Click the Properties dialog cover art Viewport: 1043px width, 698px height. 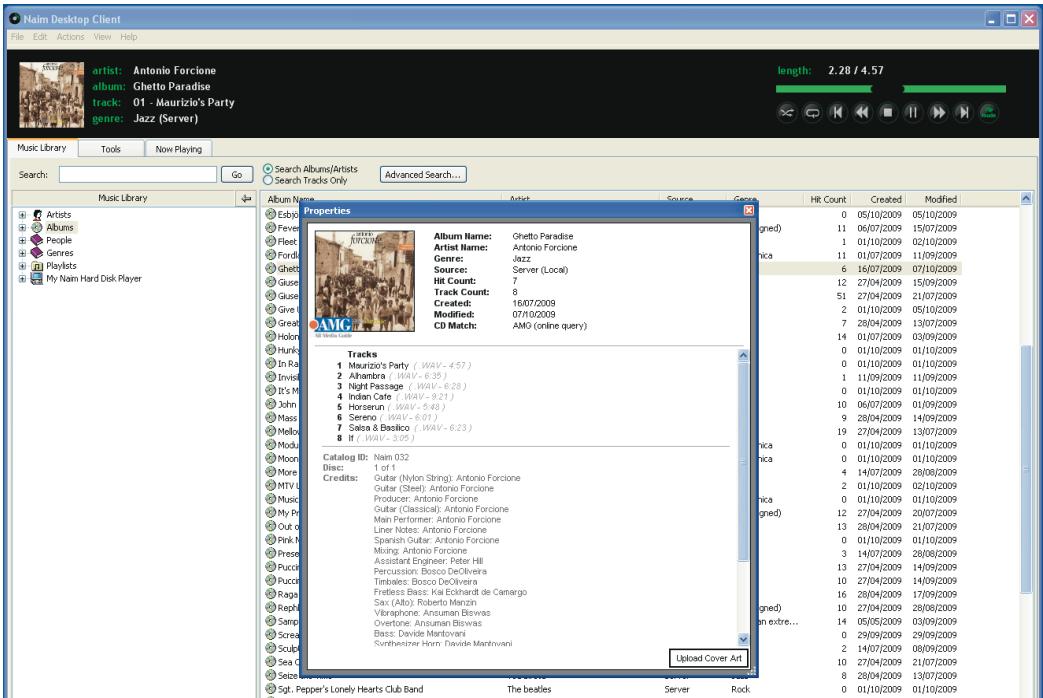click(x=365, y=281)
